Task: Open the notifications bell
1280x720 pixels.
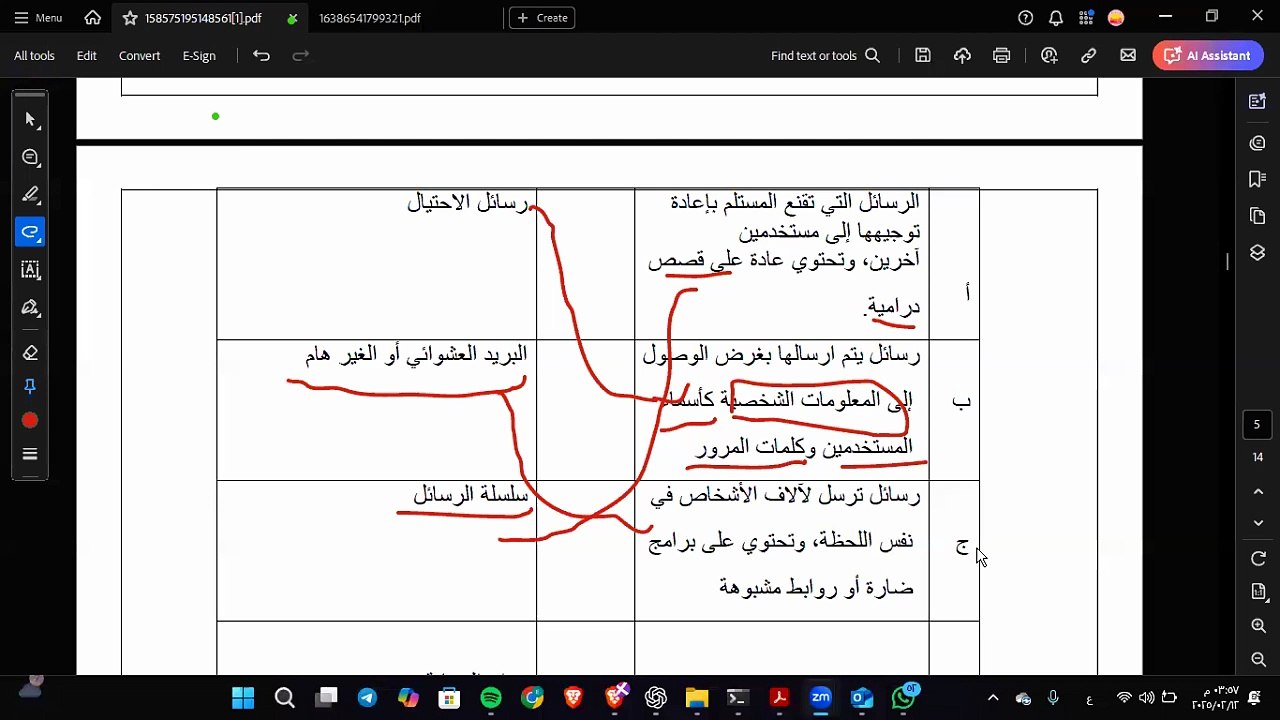Action: [1056, 18]
